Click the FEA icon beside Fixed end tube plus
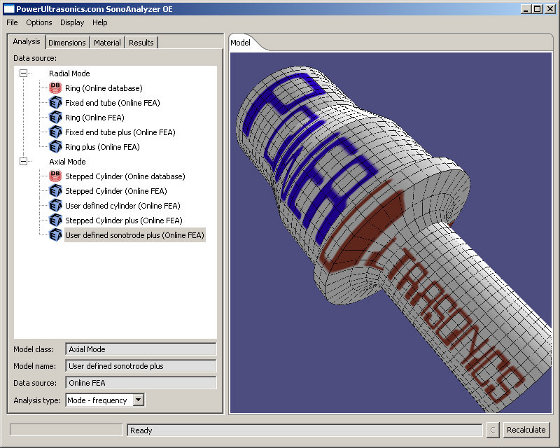Viewport: 560px width, 448px height. click(x=55, y=132)
